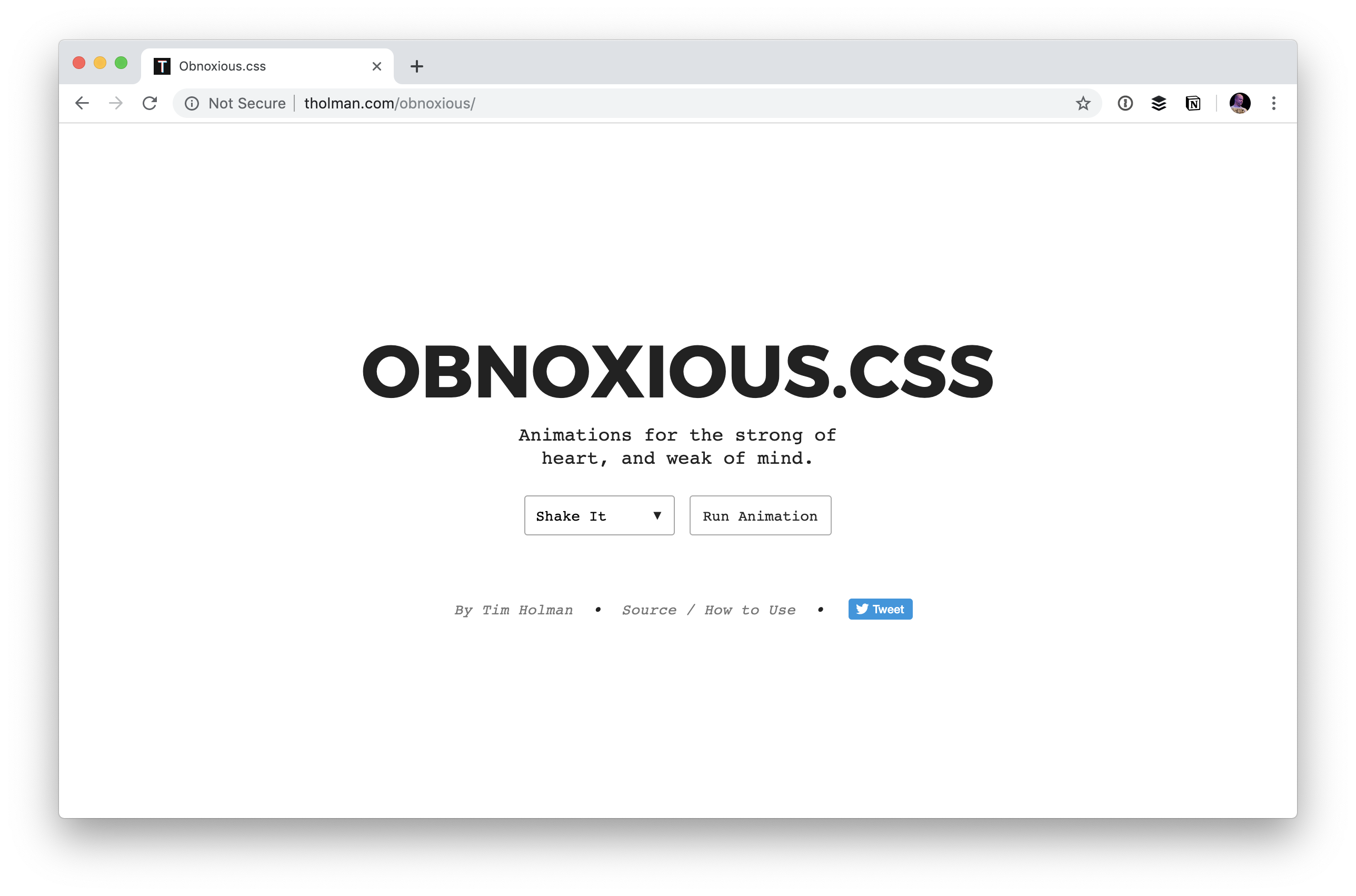1356x896 pixels.
Task: Expand the Shake It animation dropdown
Action: tap(596, 515)
